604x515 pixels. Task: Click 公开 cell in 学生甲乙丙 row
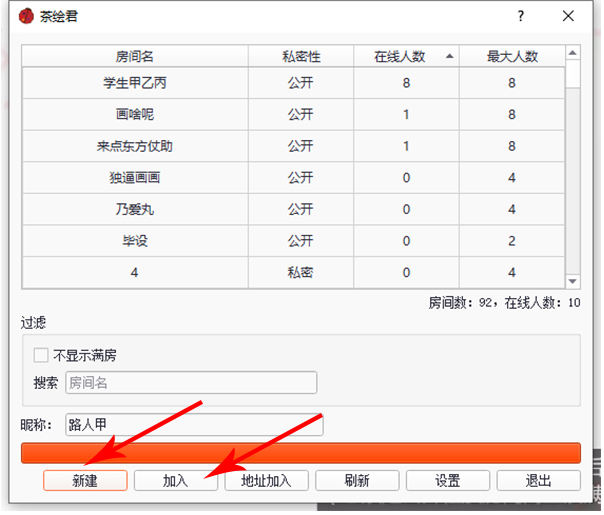[x=301, y=83]
